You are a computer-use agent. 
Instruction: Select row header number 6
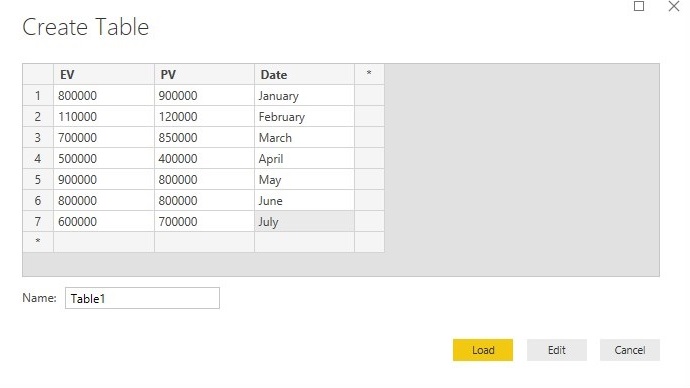click(x=38, y=201)
